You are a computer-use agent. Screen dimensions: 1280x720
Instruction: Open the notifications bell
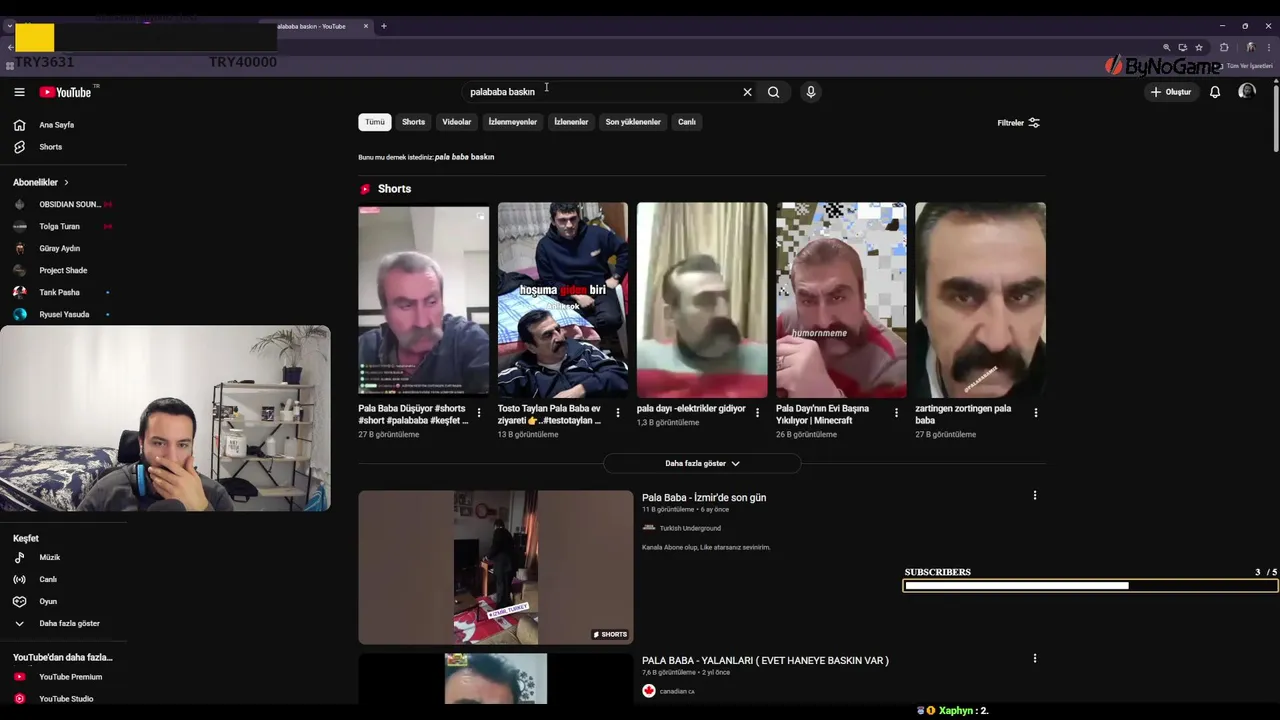pyautogui.click(x=1215, y=92)
